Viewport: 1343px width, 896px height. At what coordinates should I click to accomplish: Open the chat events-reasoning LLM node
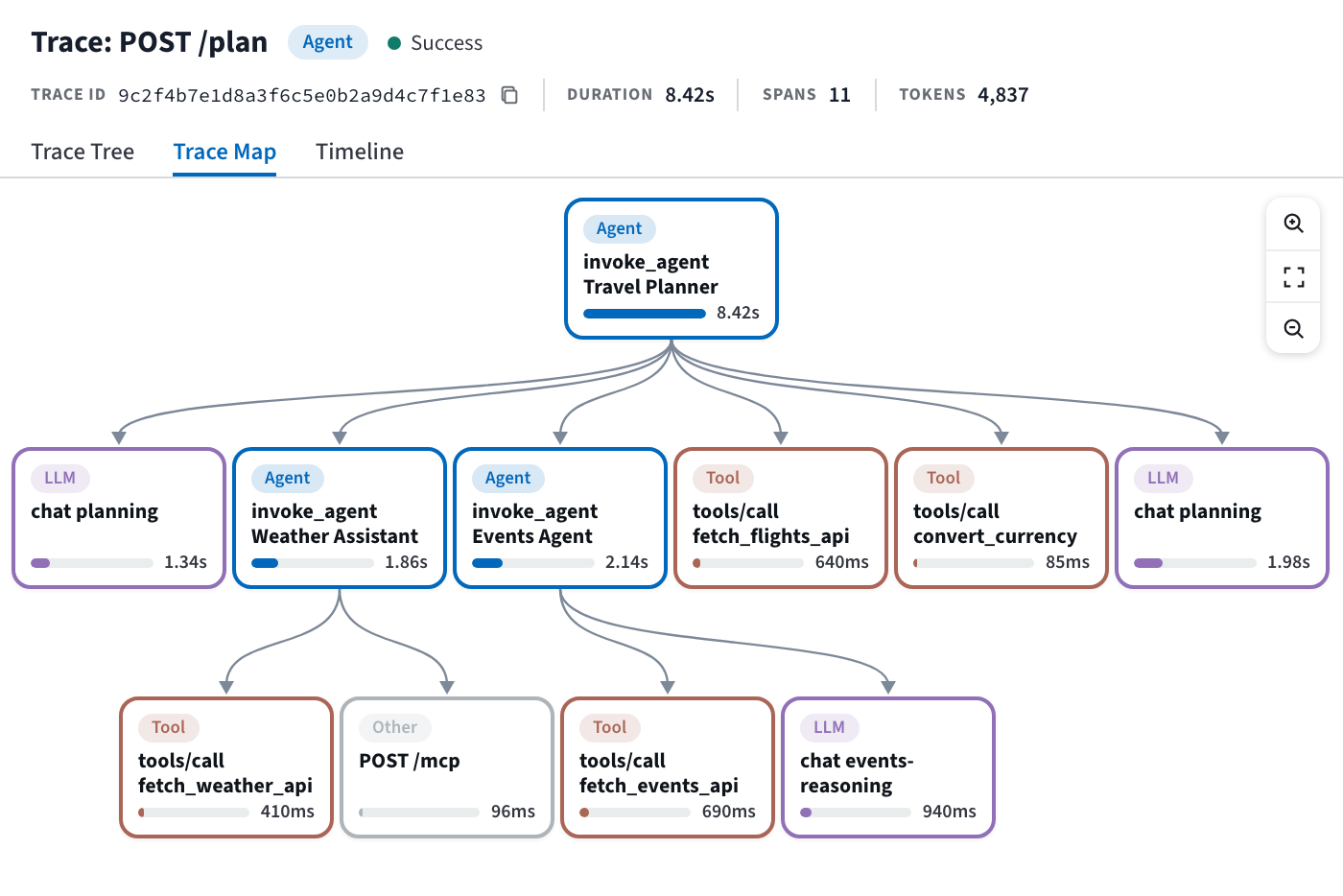tap(888, 767)
